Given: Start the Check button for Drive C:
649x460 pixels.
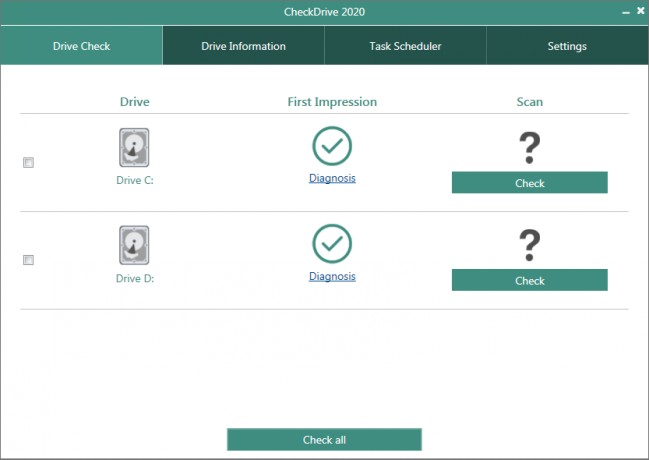Looking at the screenshot, I should pos(530,183).
